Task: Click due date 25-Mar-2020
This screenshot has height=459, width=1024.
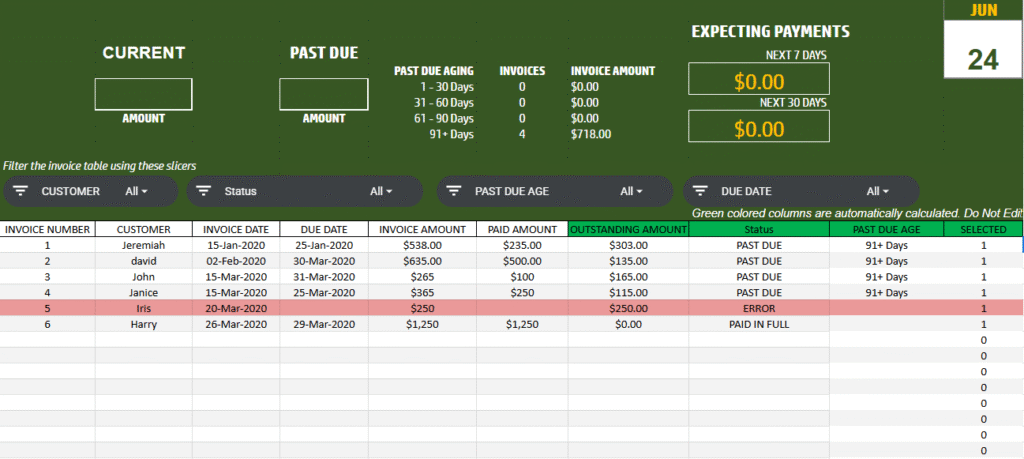Action: click(x=324, y=293)
